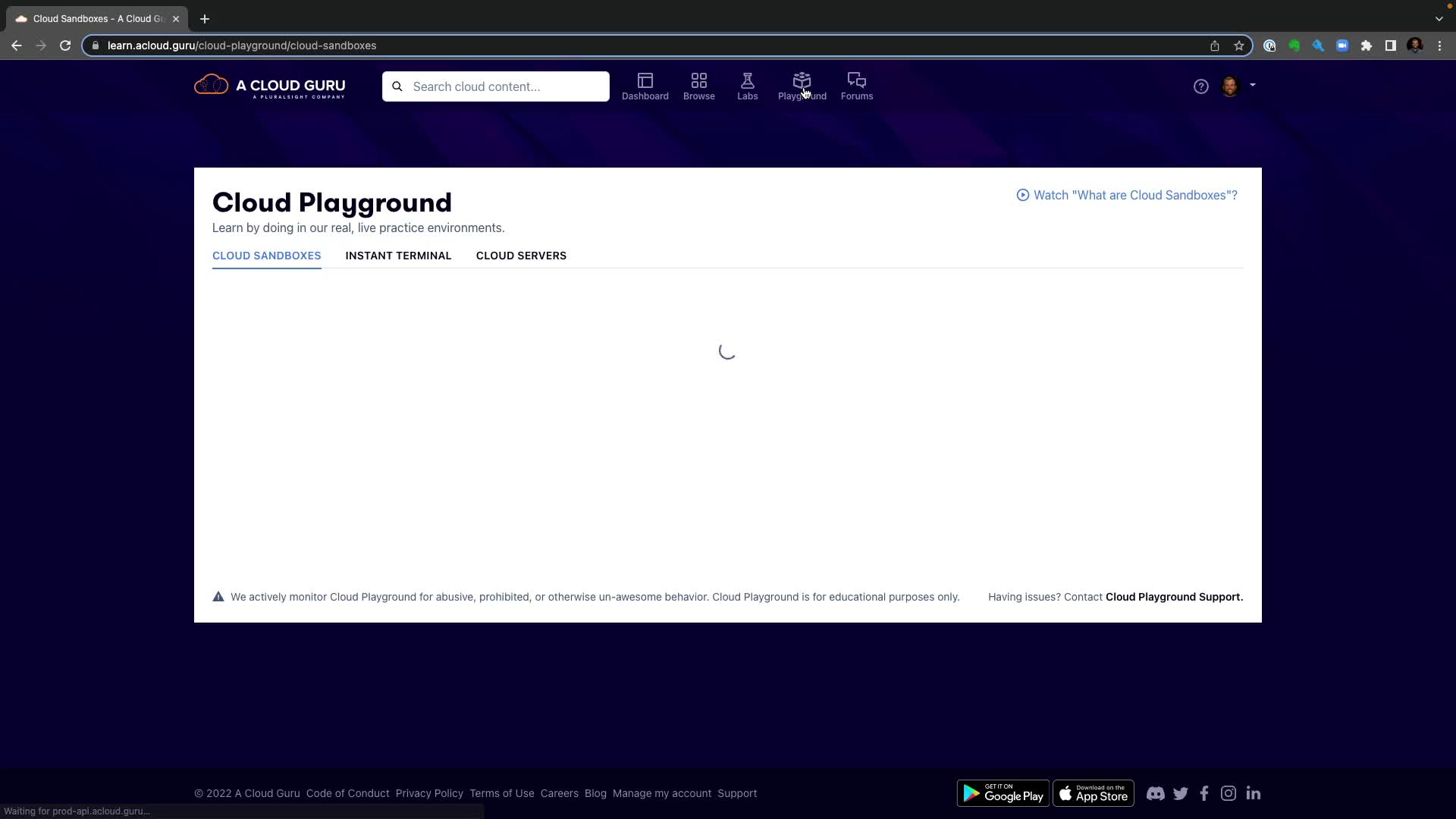Open the LinkedIn icon in footer

click(x=1253, y=793)
